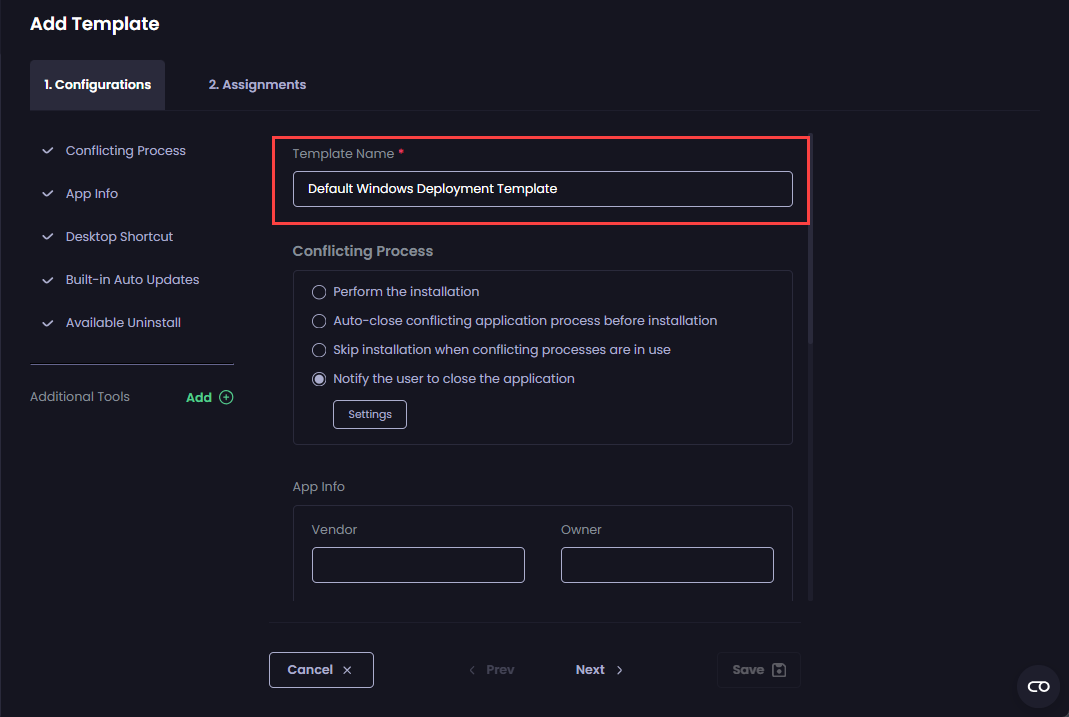Screen dimensions: 1069x717
Task: Cancel the Add Template dialog
Action: point(321,669)
